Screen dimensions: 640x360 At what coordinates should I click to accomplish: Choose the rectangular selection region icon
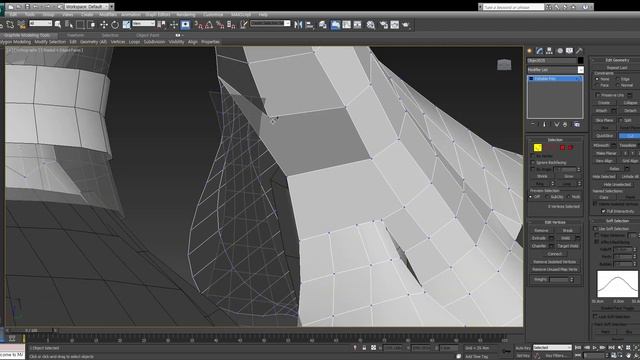tap(80, 25)
